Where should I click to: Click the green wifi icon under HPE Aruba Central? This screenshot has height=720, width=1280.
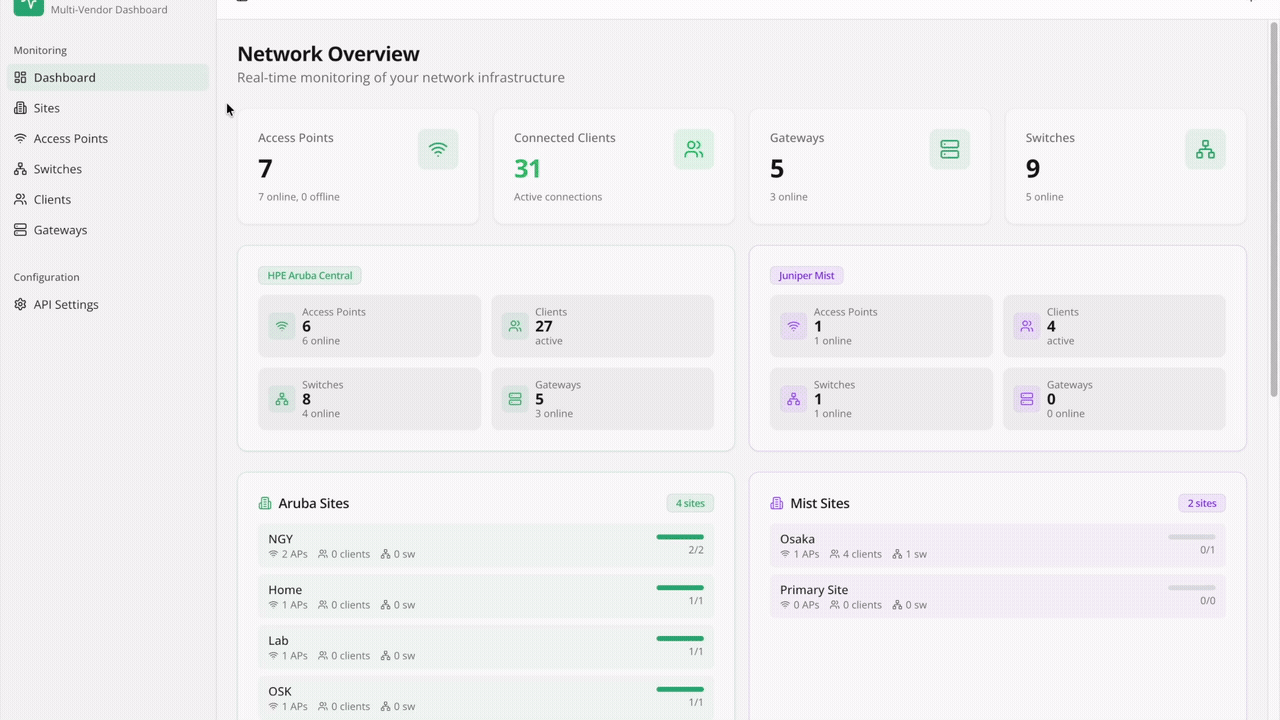tap(282, 326)
